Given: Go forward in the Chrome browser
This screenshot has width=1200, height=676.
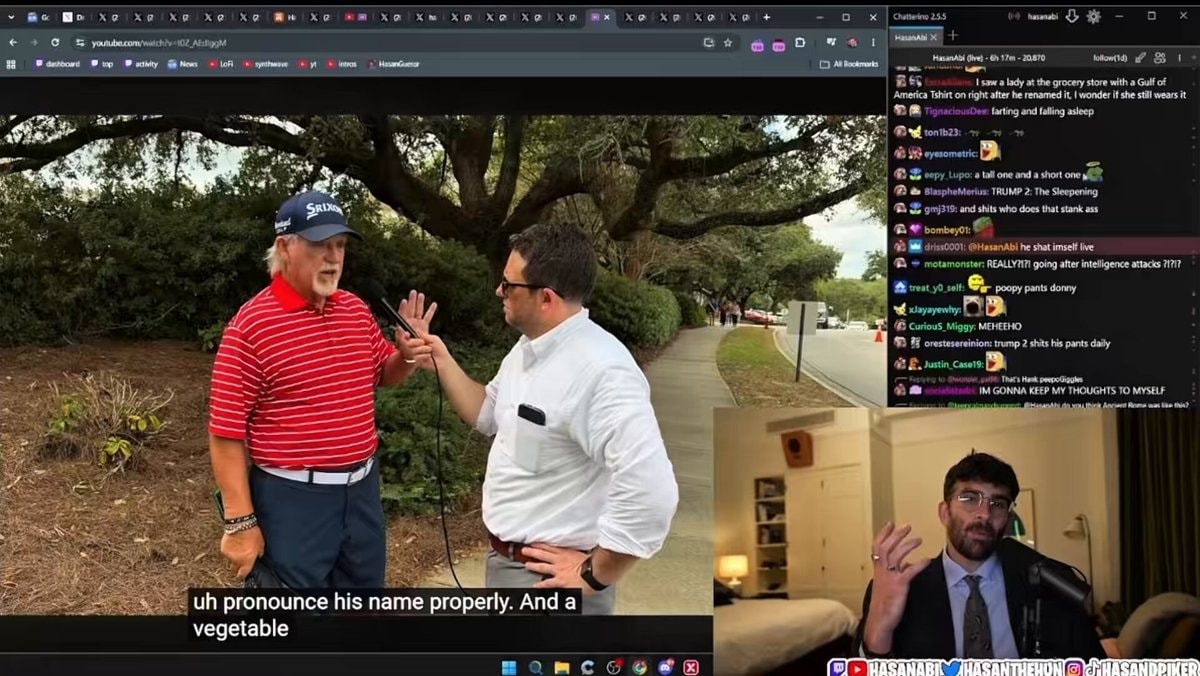Looking at the screenshot, I should pos(33,43).
